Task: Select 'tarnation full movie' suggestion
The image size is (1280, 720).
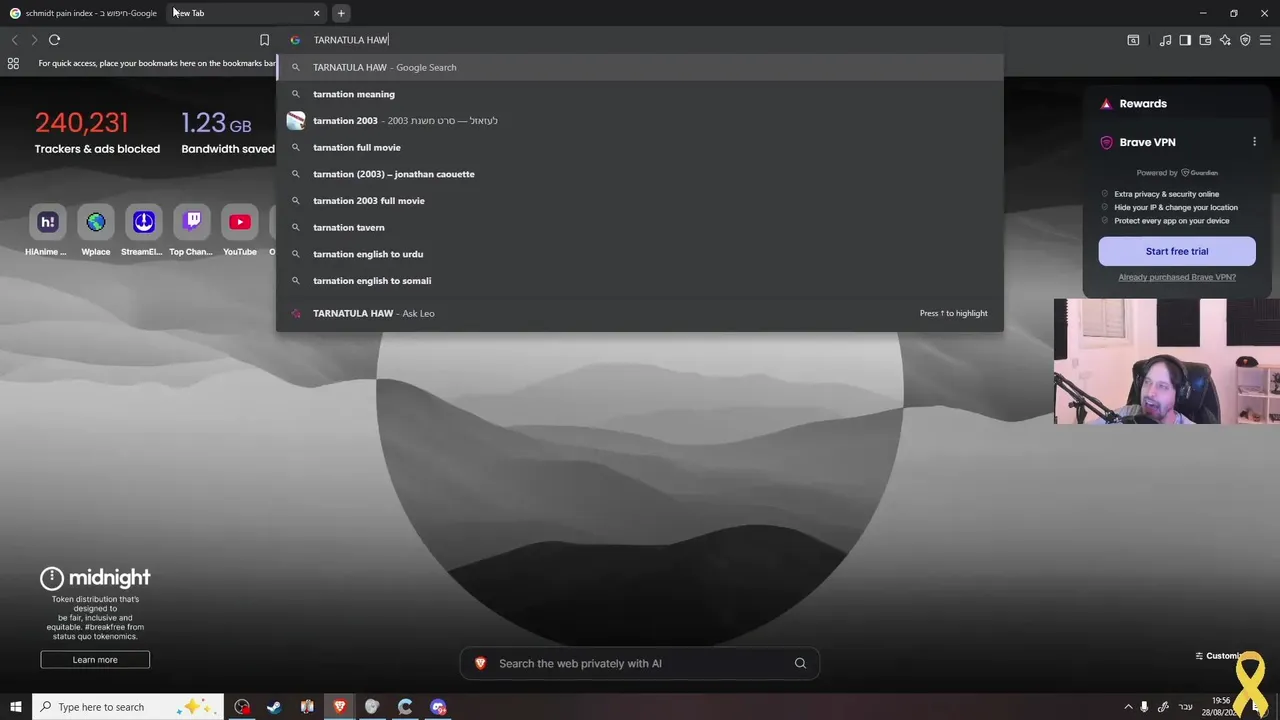Action: tap(640, 147)
